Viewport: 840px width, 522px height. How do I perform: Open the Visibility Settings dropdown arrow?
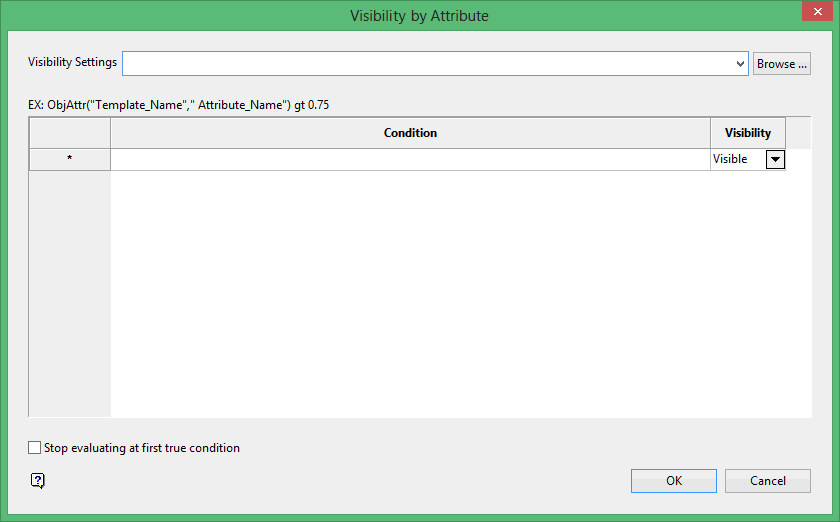click(x=740, y=64)
